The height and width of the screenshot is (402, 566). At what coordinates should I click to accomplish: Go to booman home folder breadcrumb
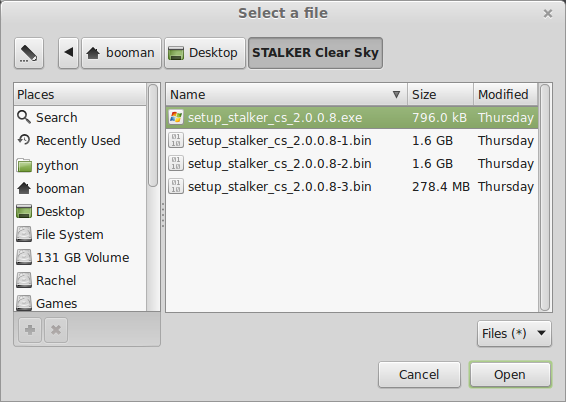[121, 53]
